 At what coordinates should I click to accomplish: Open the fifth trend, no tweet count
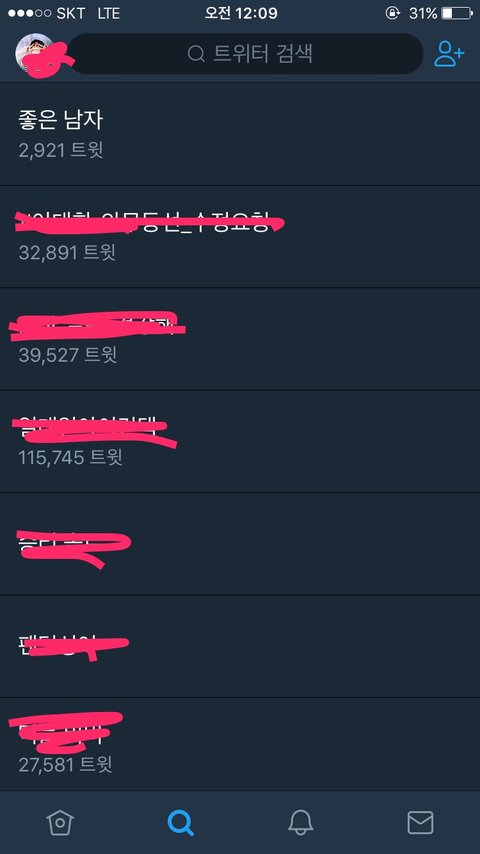[x=240, y=544]
